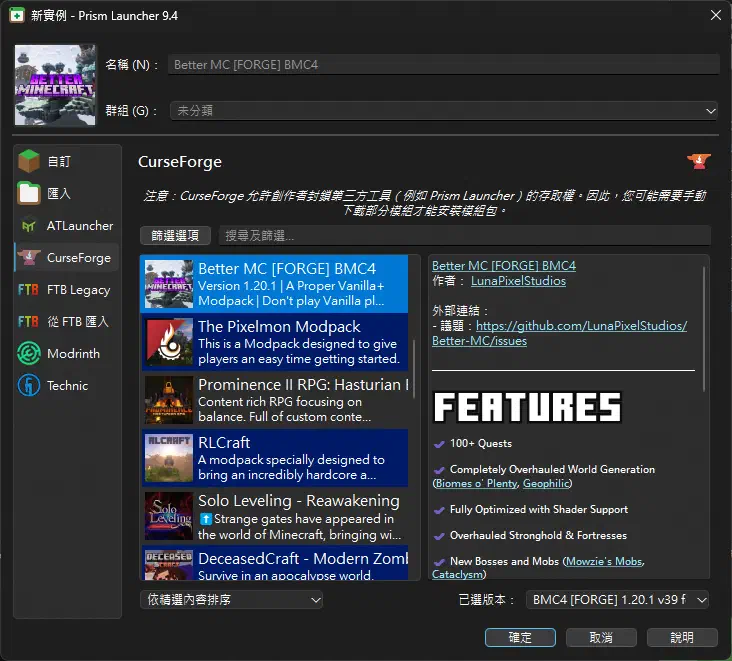Click the 搜尋及篩選 search field
732x661 pixels.
point(465,235)
